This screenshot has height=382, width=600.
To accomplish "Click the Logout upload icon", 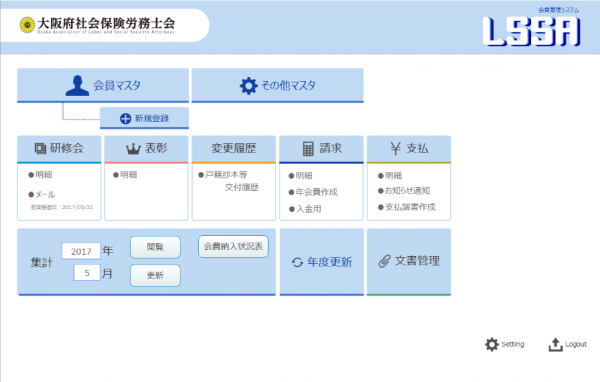I will pyautogui.click(x=555, y=344).
